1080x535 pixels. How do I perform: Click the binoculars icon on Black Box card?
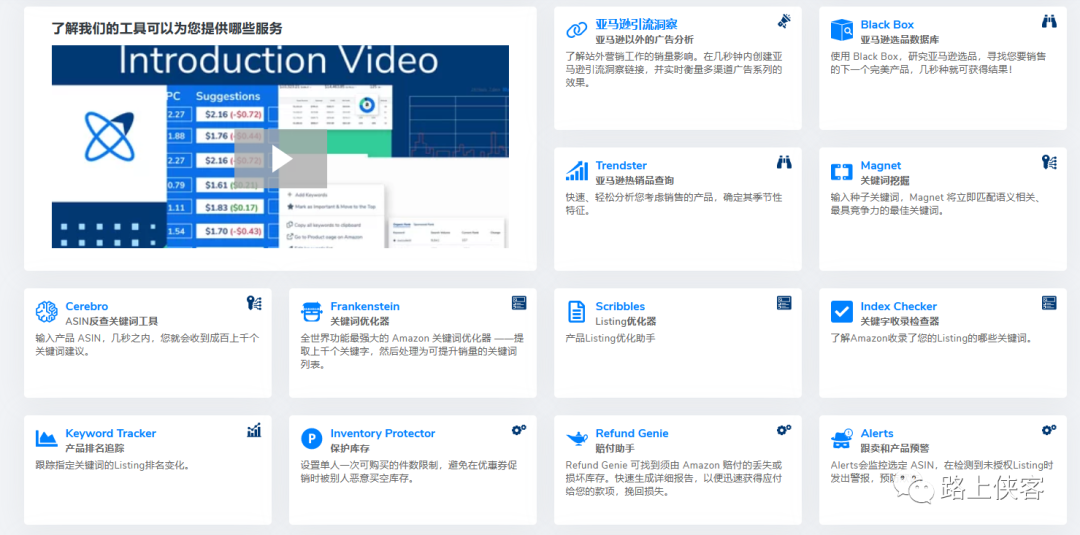[x=1048, y=21]
